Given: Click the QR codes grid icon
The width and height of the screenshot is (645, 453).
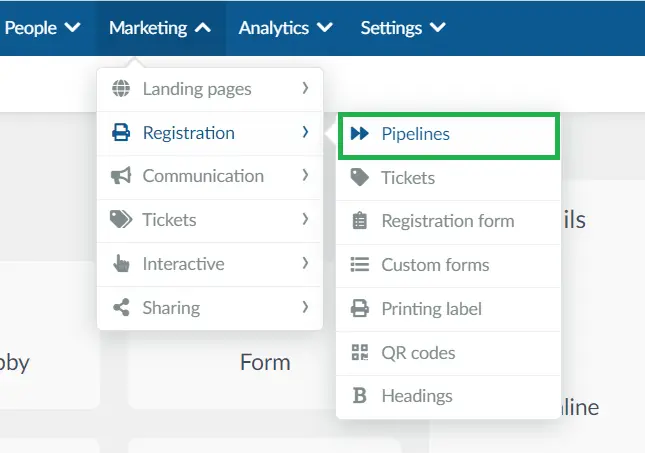Looking at the screenshot, I should pos(360,352).
